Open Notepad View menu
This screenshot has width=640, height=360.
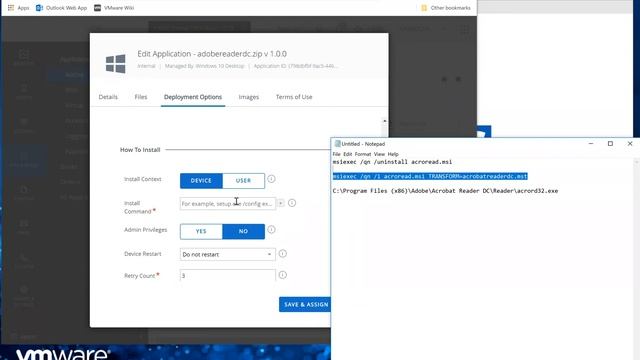[x=379, y=154]
